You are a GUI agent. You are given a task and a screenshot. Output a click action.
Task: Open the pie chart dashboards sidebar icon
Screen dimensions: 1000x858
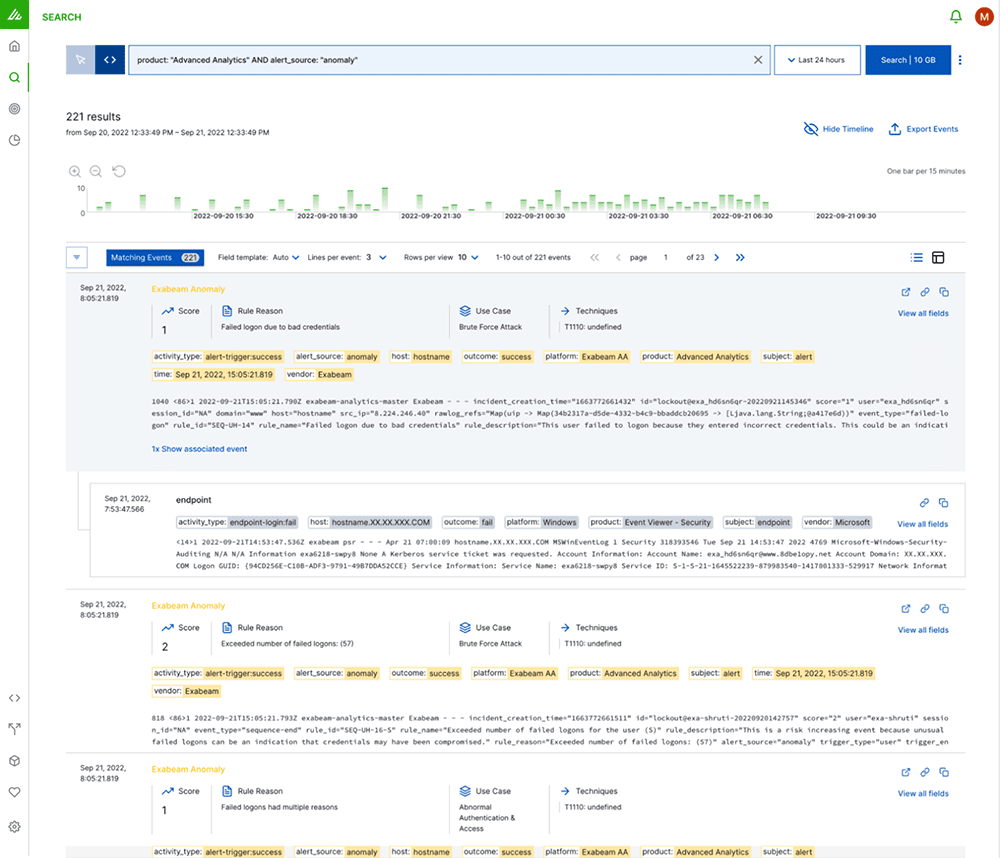tap(14, 140)
